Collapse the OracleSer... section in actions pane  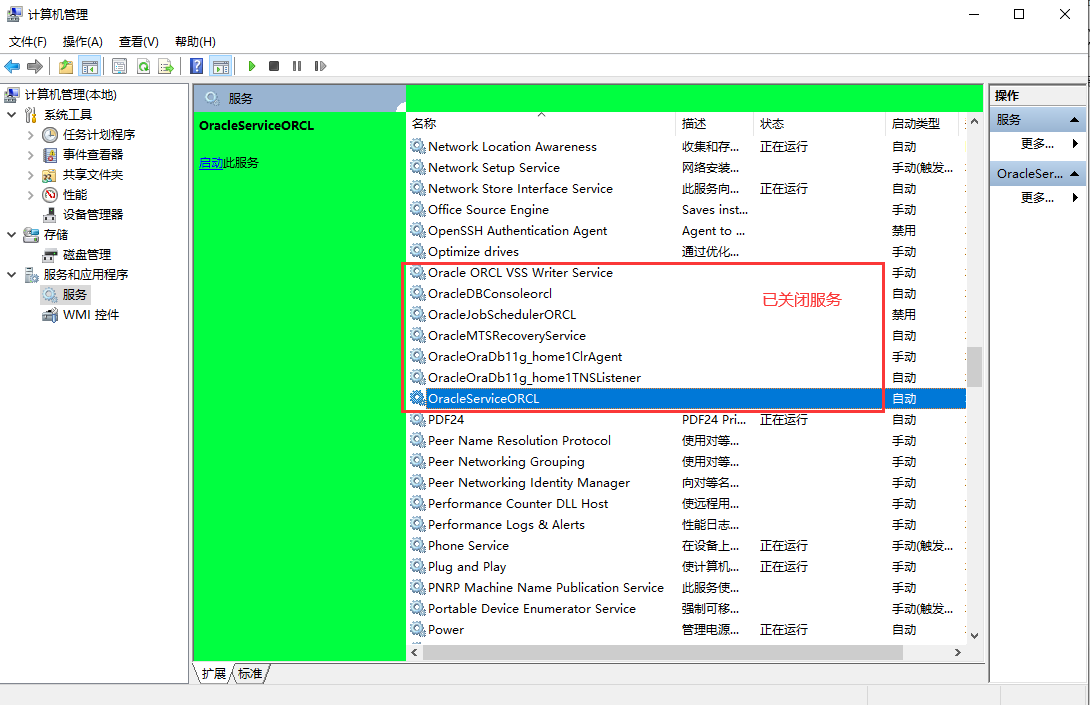click(1074, 174)
